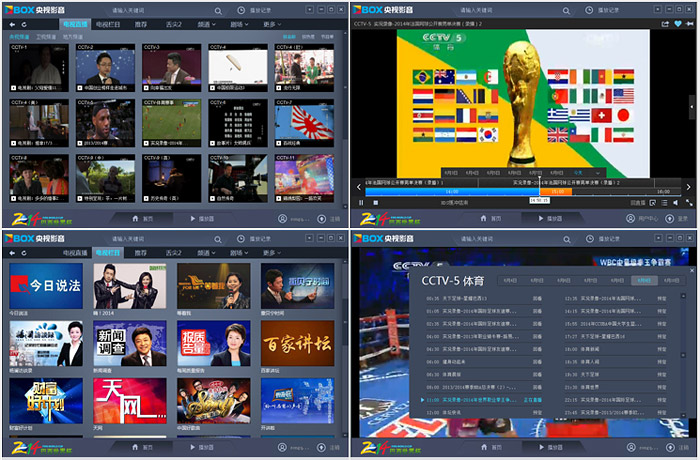Click previous-program arrow on player timeline

point(358,187)
